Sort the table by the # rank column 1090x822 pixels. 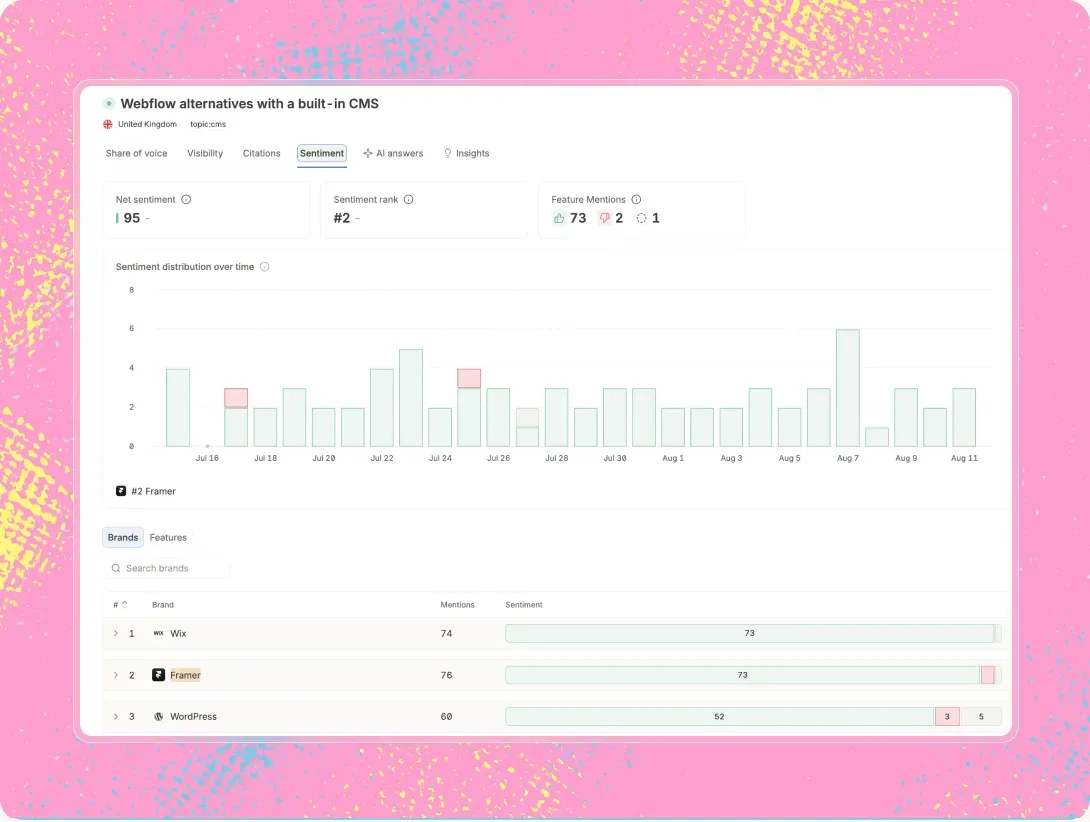point(120,605)
